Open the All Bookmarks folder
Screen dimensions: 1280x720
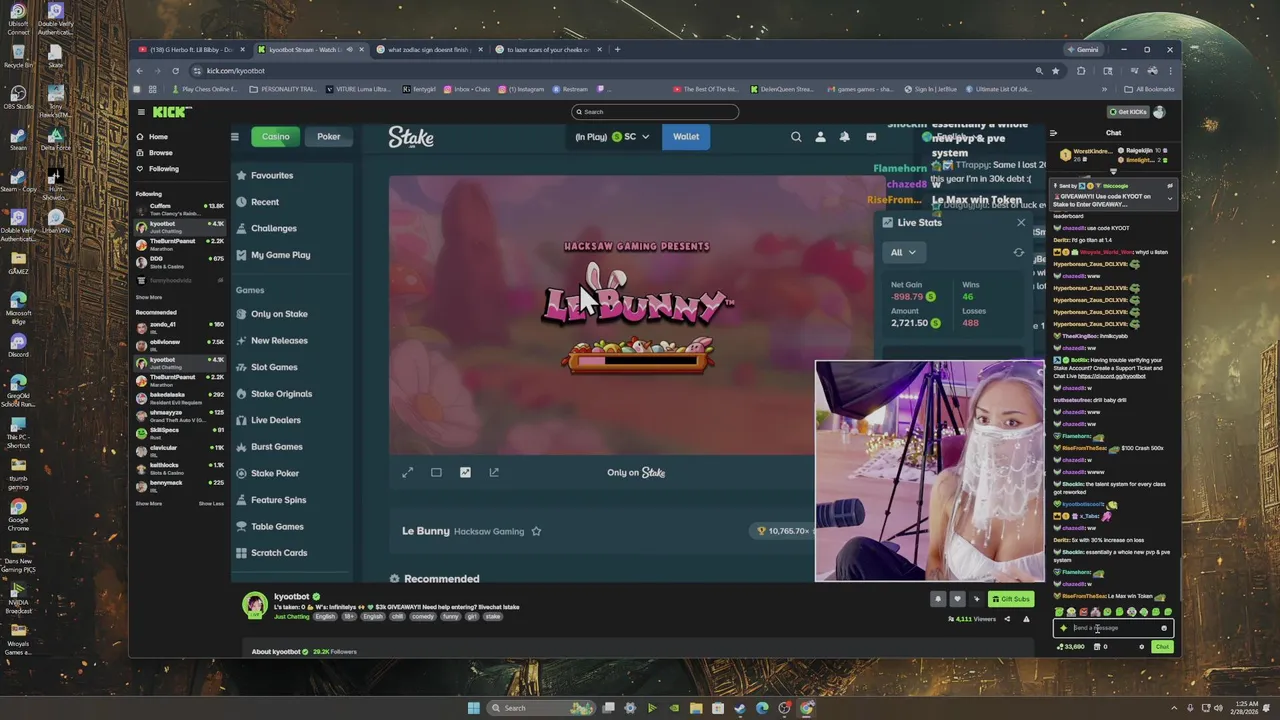[x=1150, y=89]
